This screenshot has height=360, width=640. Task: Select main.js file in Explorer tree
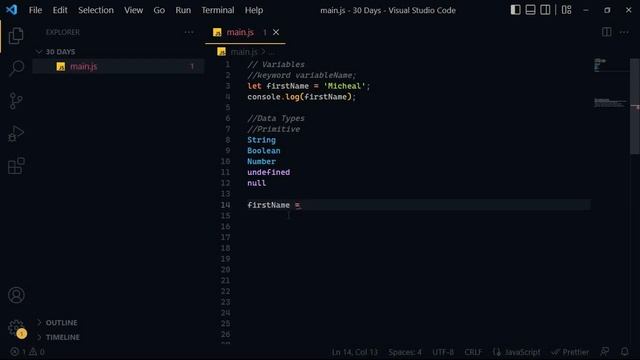(x=118, y=66)
